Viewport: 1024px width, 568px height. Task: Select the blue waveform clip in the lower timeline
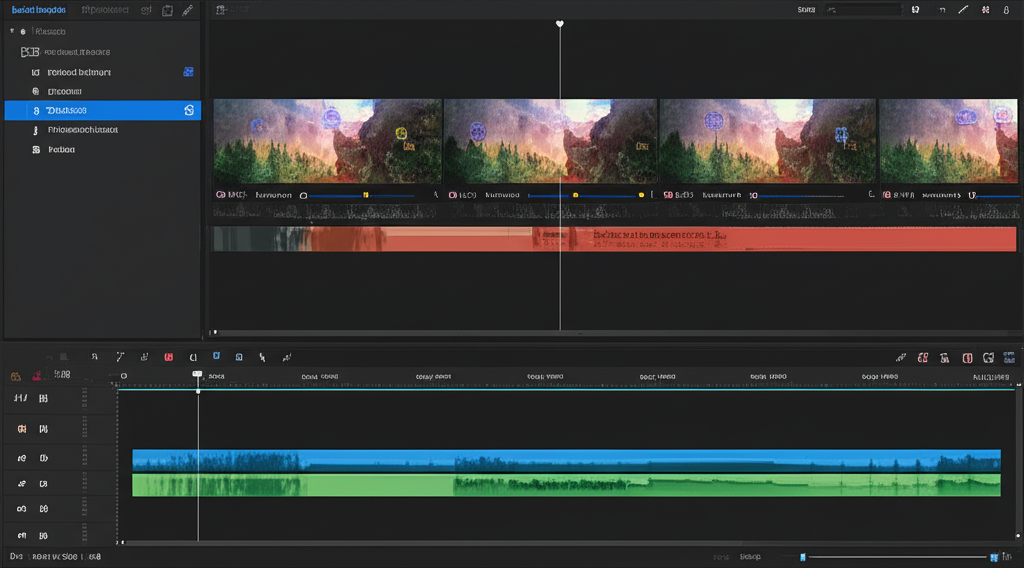coord(566,460)
